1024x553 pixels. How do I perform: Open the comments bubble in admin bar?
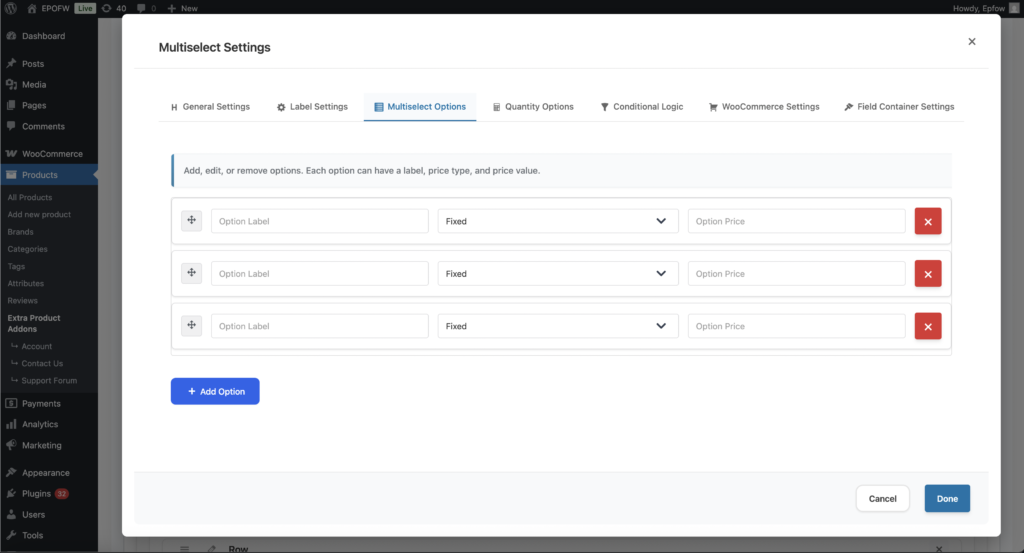(145, 8)
